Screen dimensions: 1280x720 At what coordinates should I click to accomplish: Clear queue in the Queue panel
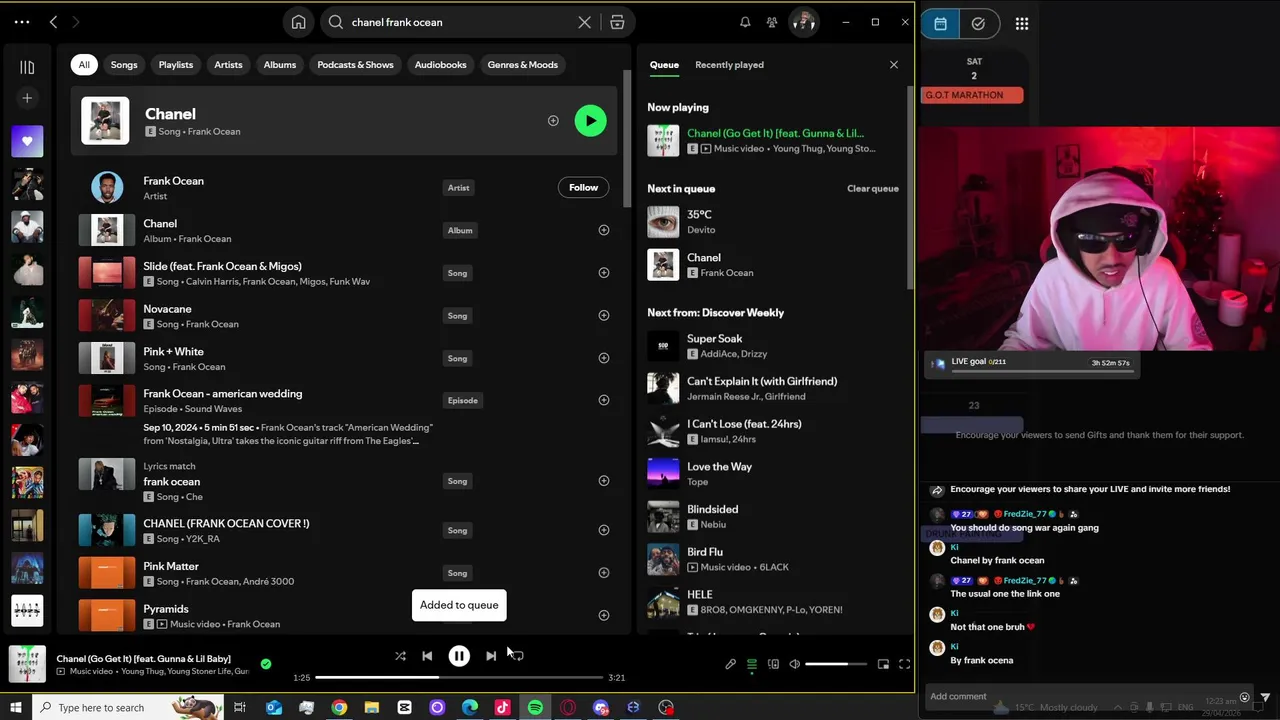point(873,188)
